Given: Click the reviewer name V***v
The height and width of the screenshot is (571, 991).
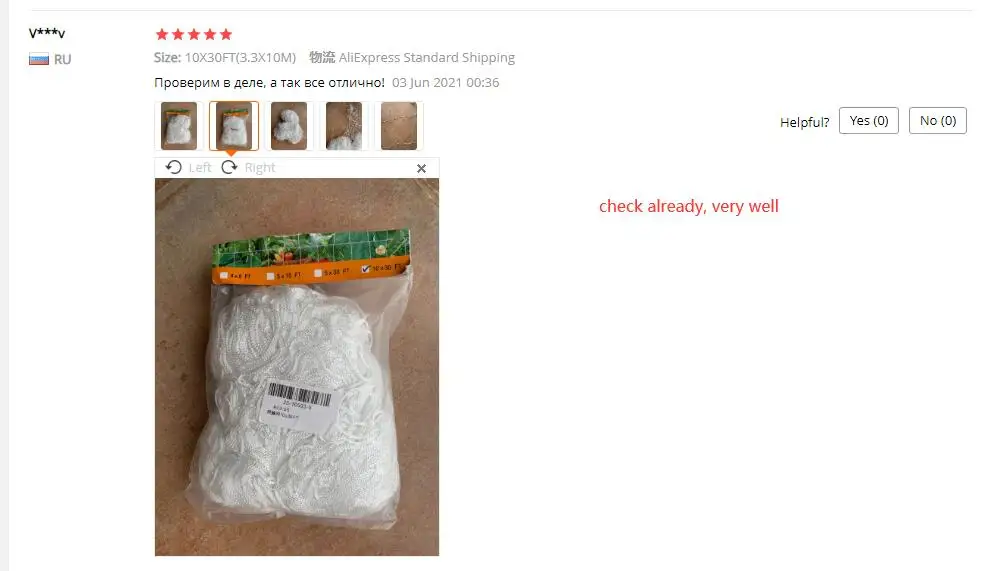Looking at the screenshot, I should pyautogui.click(x=47, y=33).
